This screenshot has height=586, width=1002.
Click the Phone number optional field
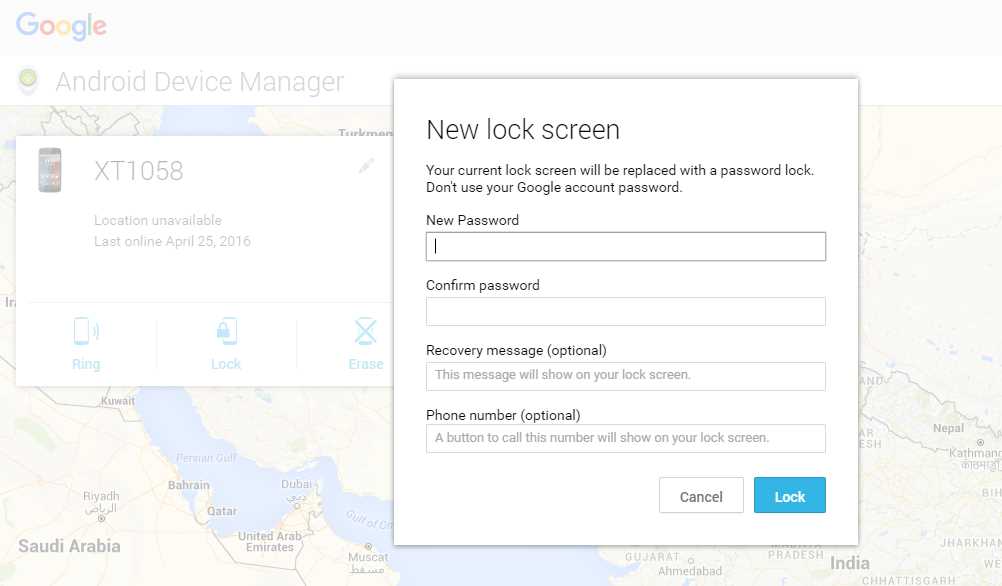point(625,438)
